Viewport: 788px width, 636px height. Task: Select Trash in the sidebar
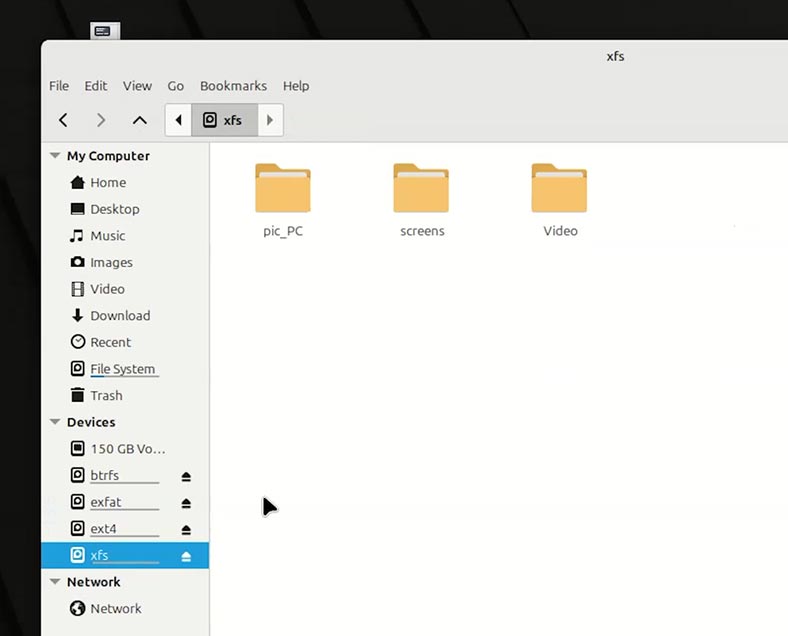tap(106, 395)
